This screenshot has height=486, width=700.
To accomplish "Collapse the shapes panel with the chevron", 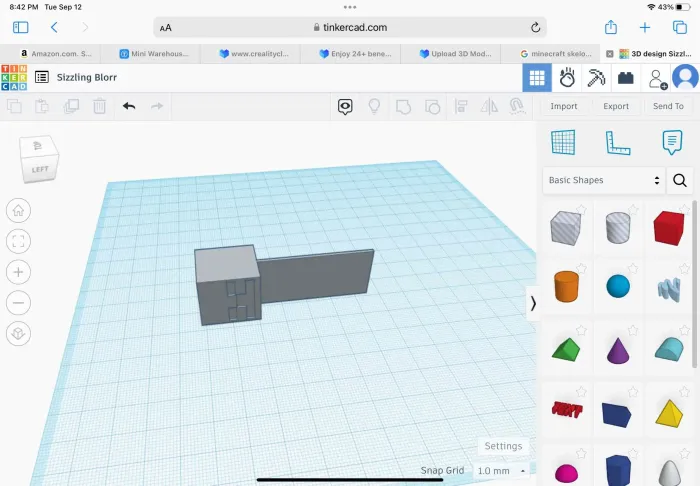I will (x=533, y=303).
